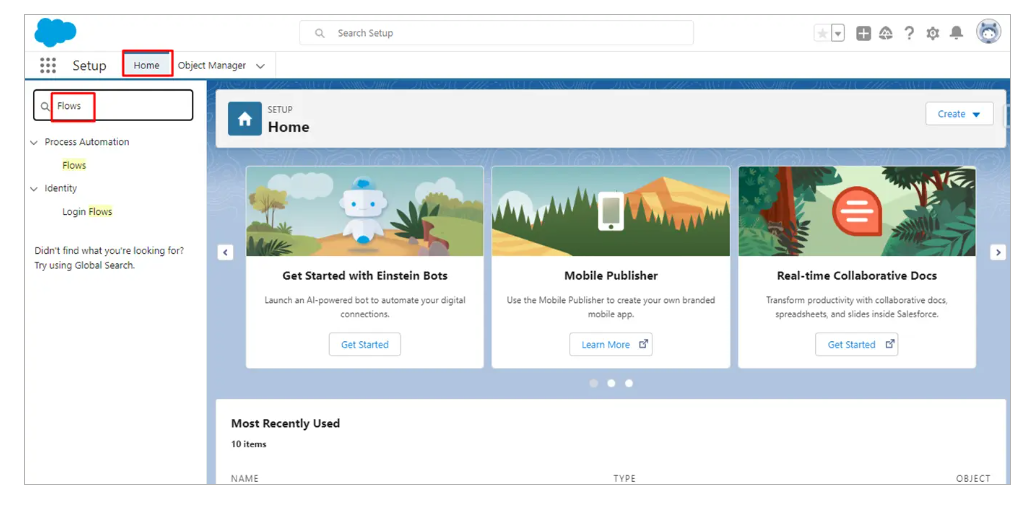
Task: Click the Salesforce cloud logo
Action: point(55,32)
